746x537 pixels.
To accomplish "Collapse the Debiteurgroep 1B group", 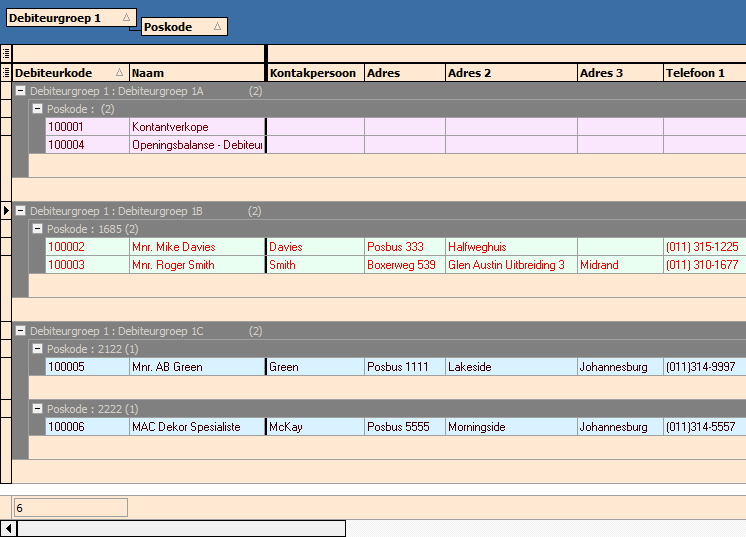I will (20, 211).
